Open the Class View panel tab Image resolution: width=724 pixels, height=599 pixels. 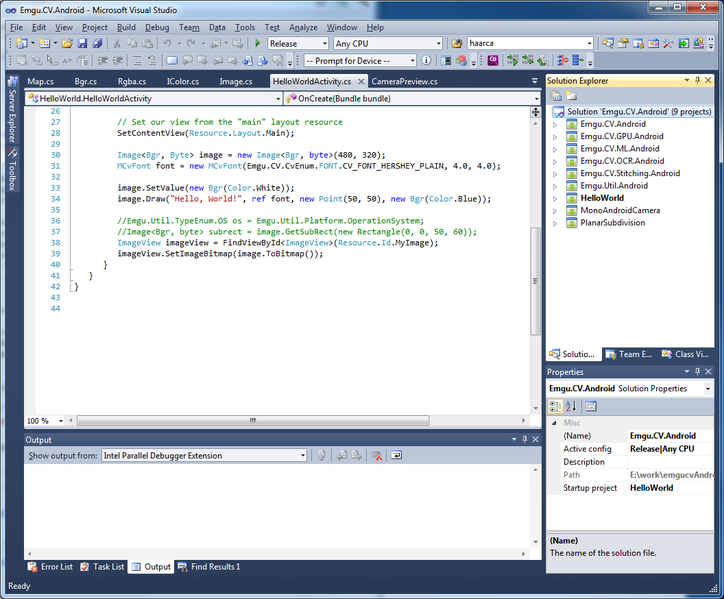coord(685,354)
